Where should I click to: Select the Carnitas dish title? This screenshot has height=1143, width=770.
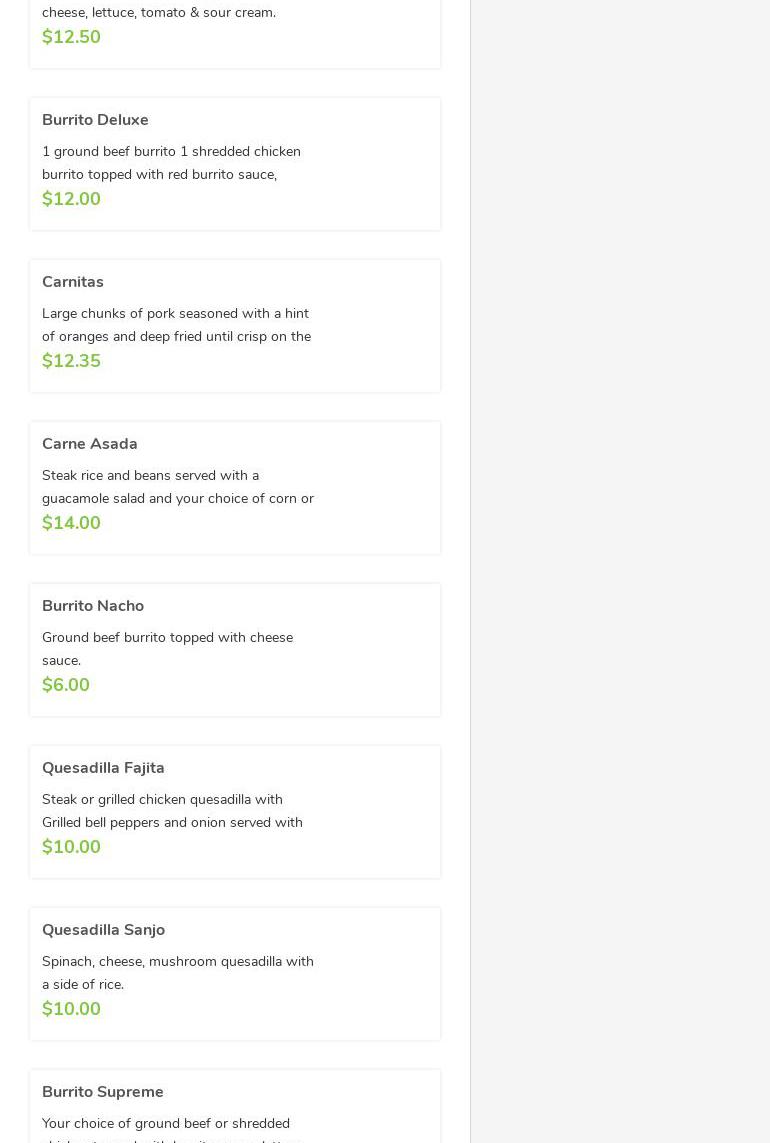click(73, 282)
